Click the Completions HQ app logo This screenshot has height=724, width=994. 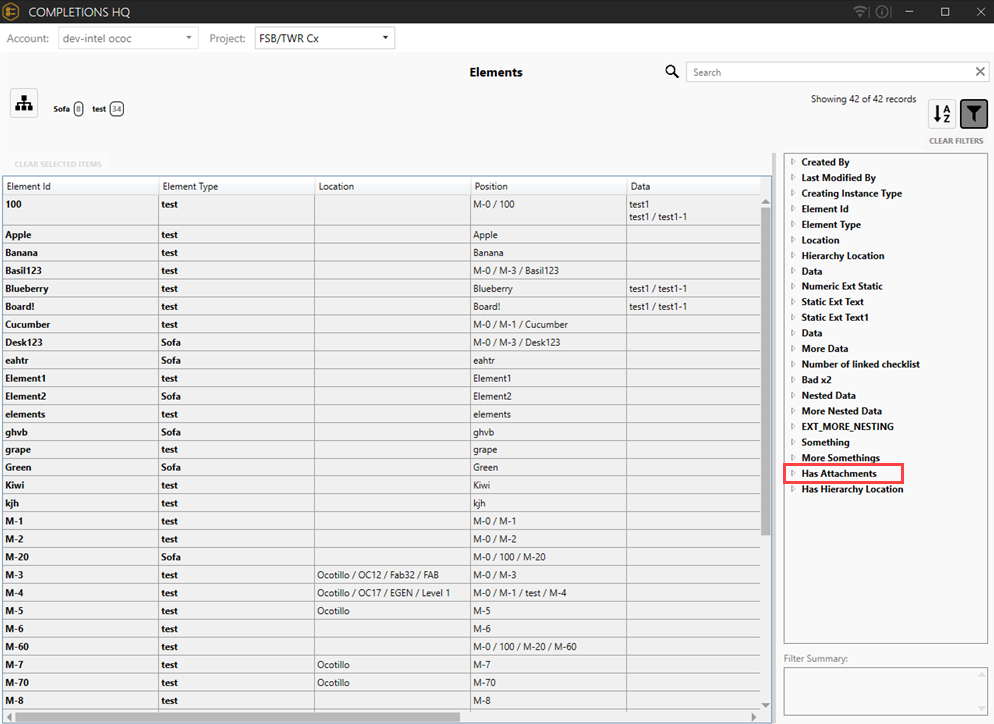click(x=12, y=12)
